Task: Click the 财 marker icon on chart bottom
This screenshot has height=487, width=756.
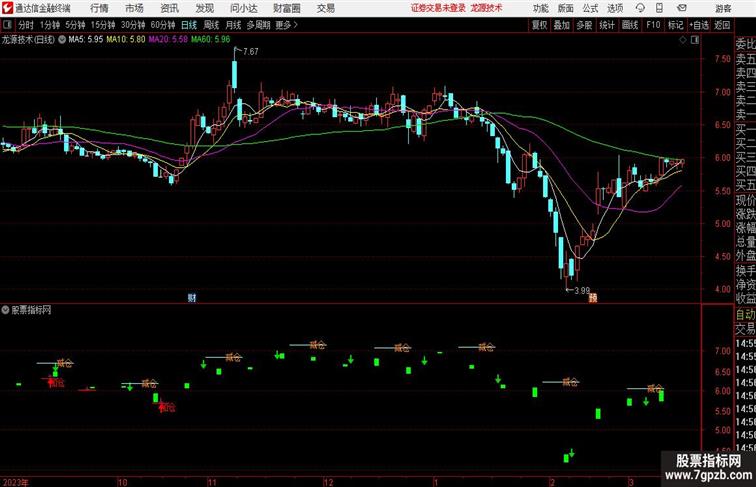Action: click(192, 298)
